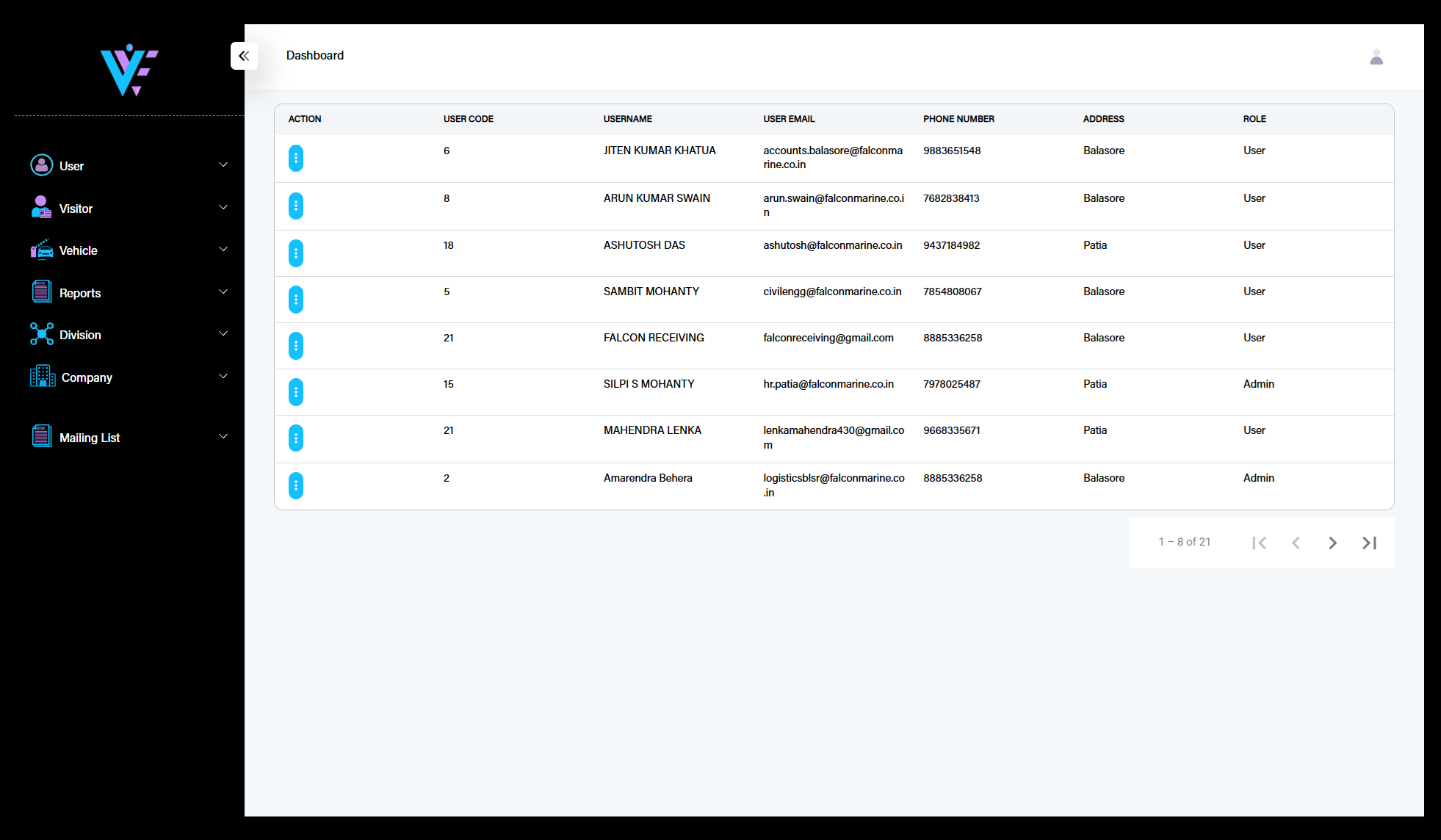Go to next page of table
The height and width of the screenshot is (840, 1441).
(1332, 543)
